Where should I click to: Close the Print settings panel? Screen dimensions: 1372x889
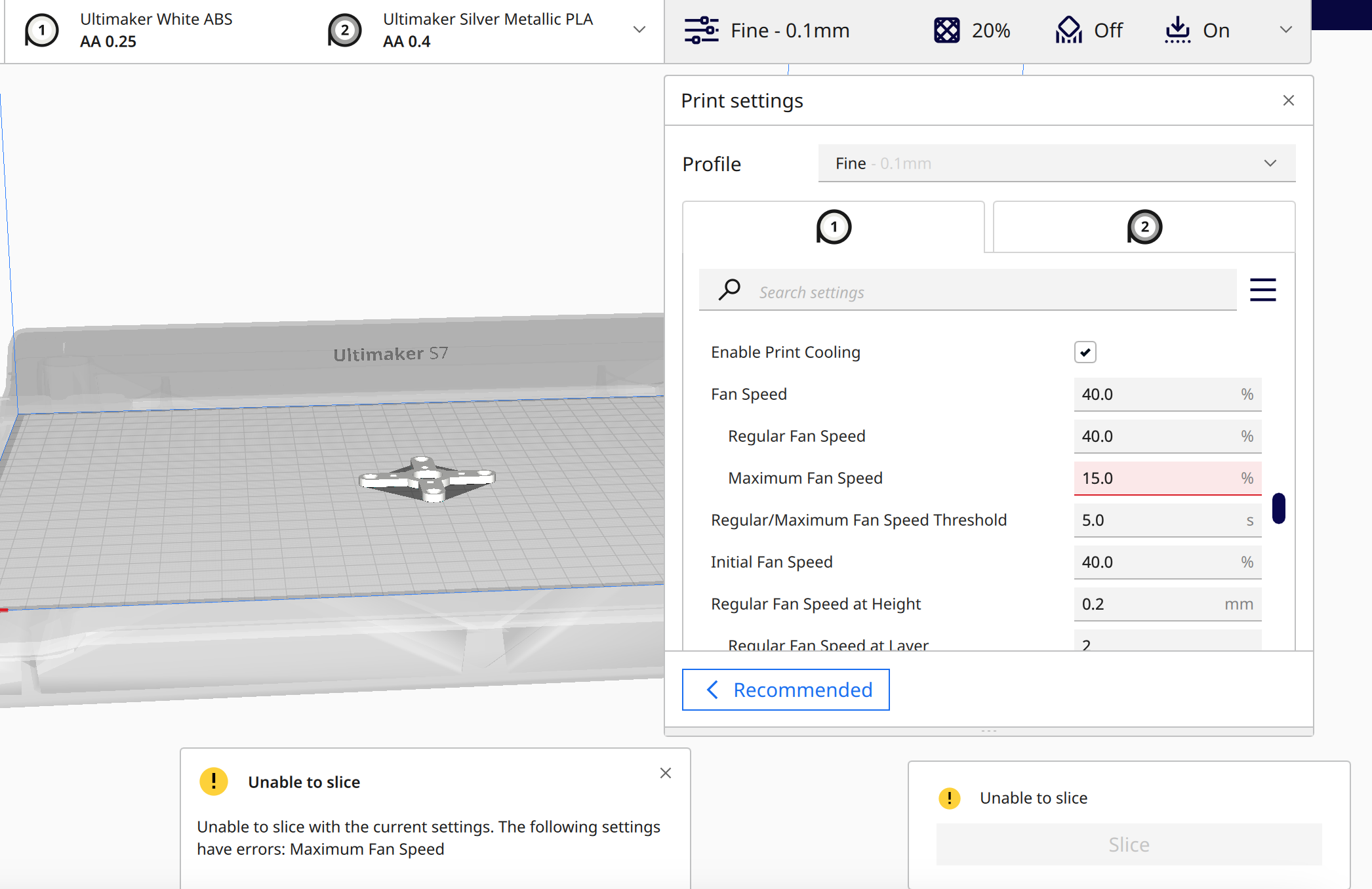[1288, 100]
